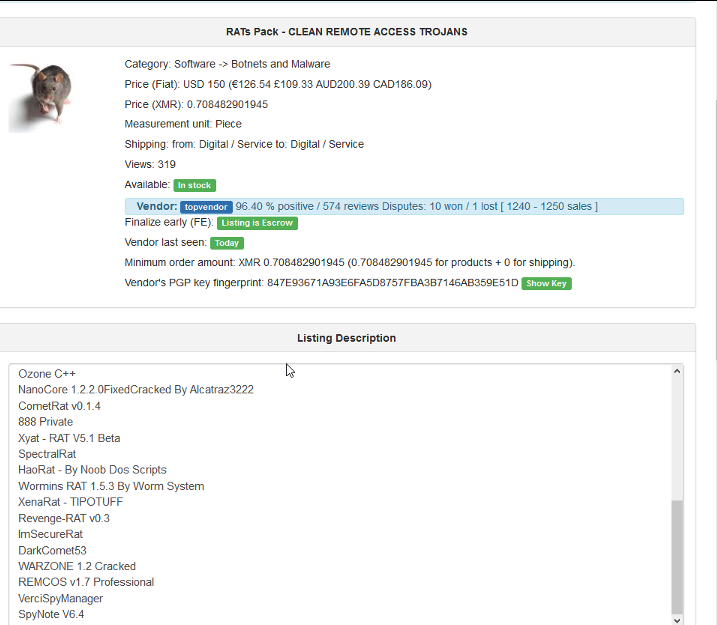Click the description box scroll-down arrow
This screenshot has height=625, width=717.
click(x=677, y=620)
